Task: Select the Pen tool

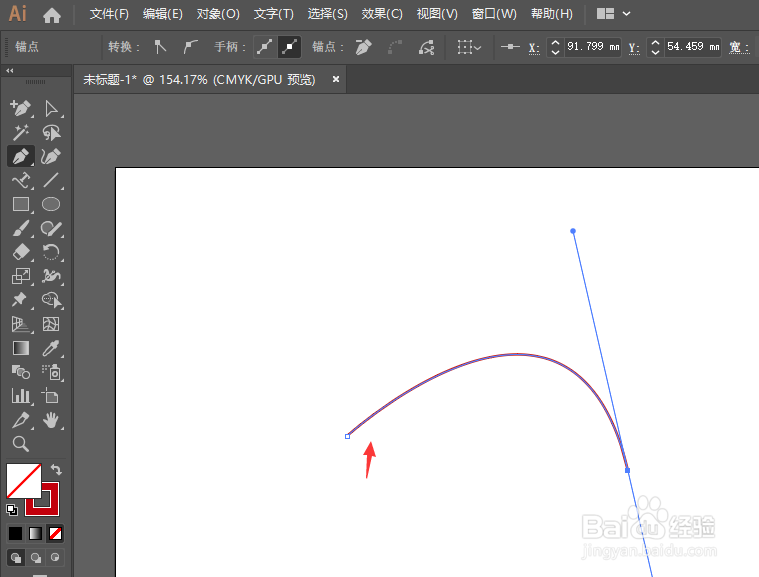Action: [20, 156]
